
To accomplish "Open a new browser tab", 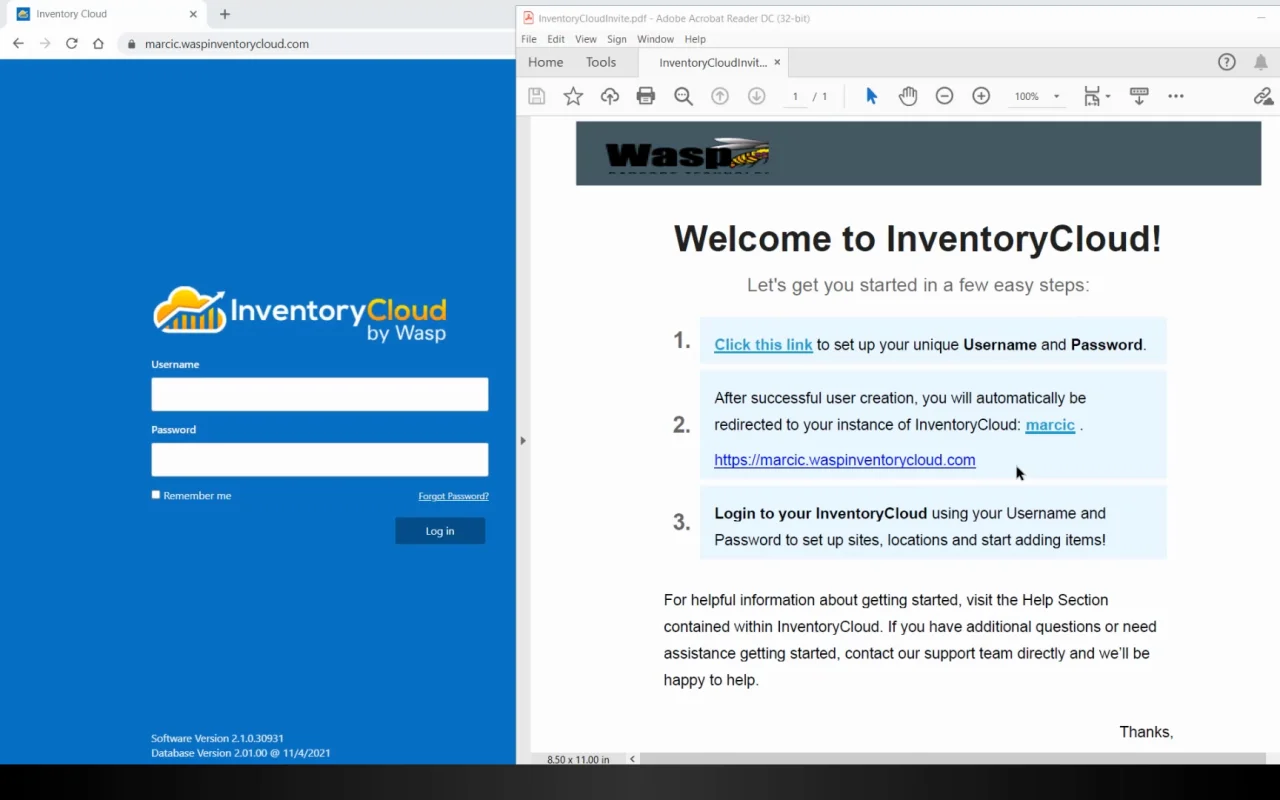I will tap(225, 14).
